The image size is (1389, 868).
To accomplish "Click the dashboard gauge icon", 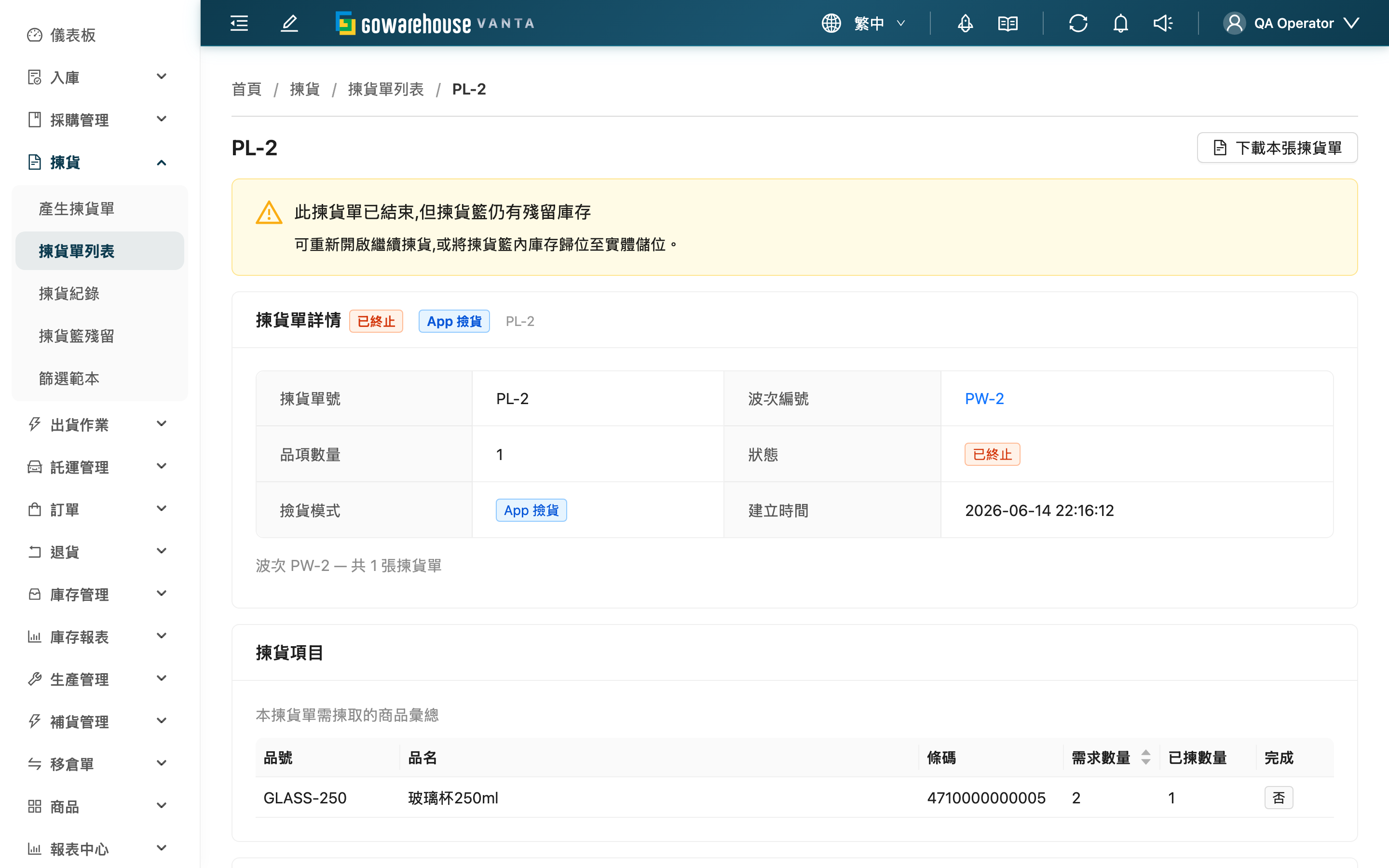I will pyautogui.click(x=34, y=35).
